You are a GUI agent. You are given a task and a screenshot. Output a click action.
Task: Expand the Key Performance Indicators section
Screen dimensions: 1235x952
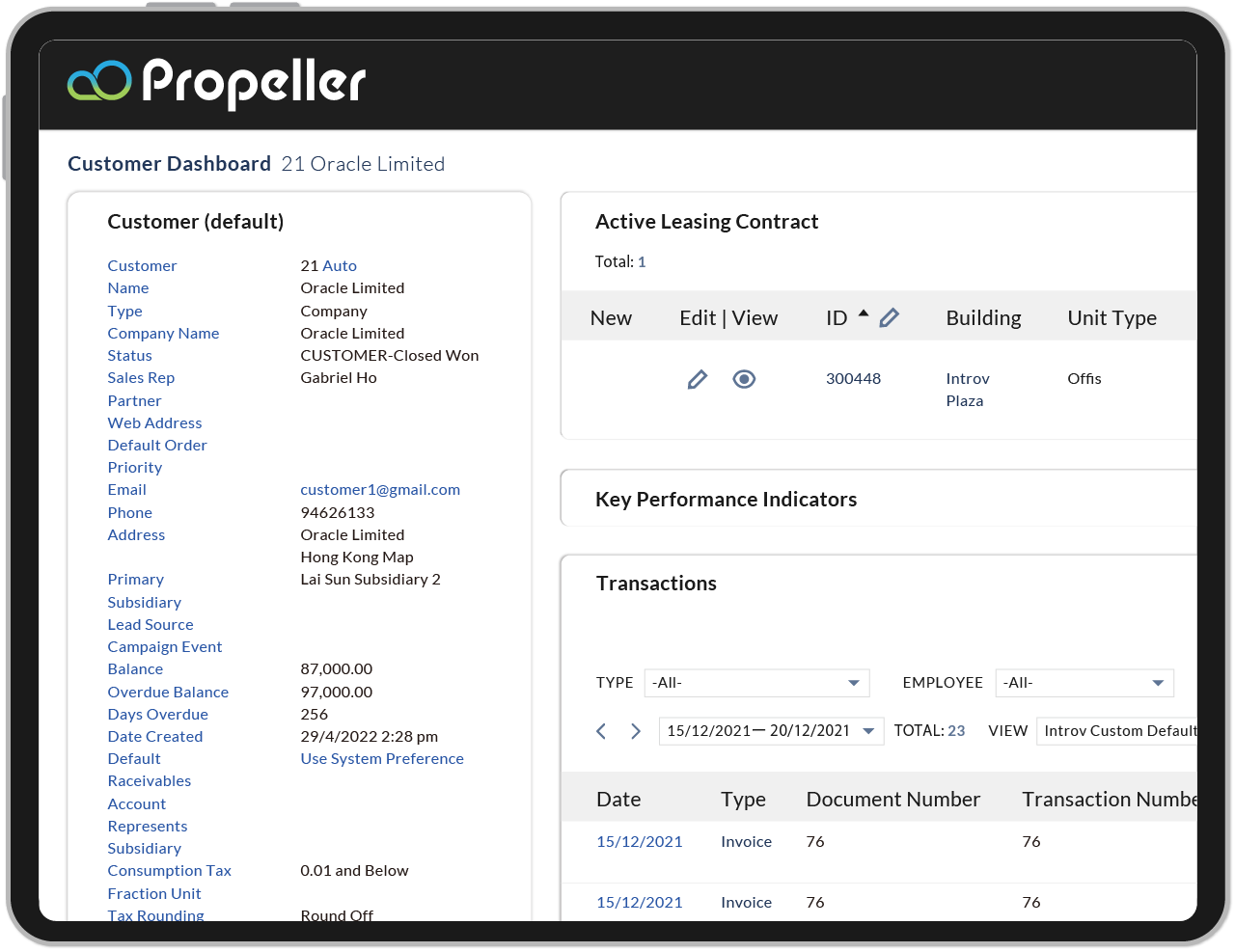tap(726, 499)
